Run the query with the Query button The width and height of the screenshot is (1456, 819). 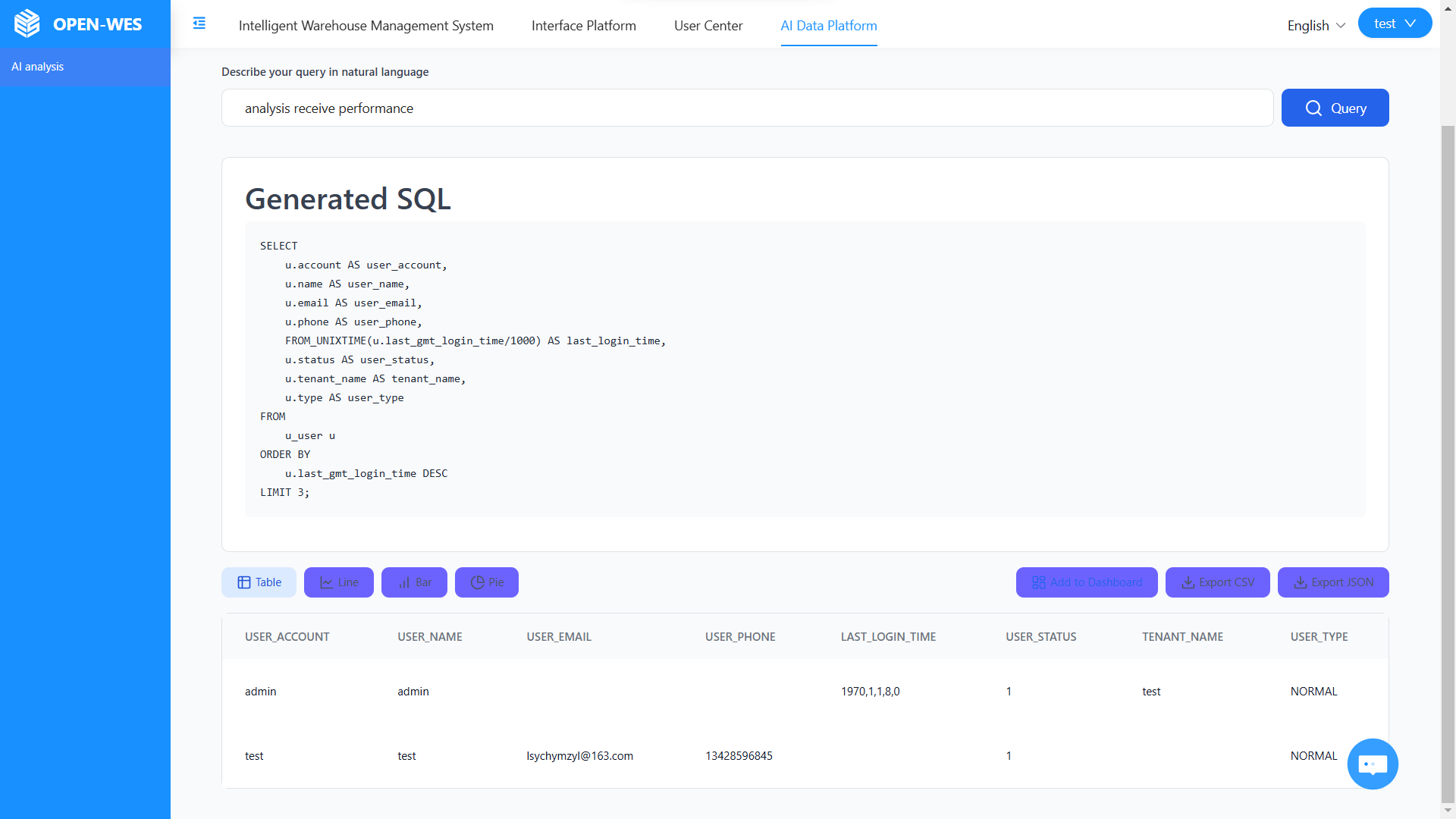1335,108
